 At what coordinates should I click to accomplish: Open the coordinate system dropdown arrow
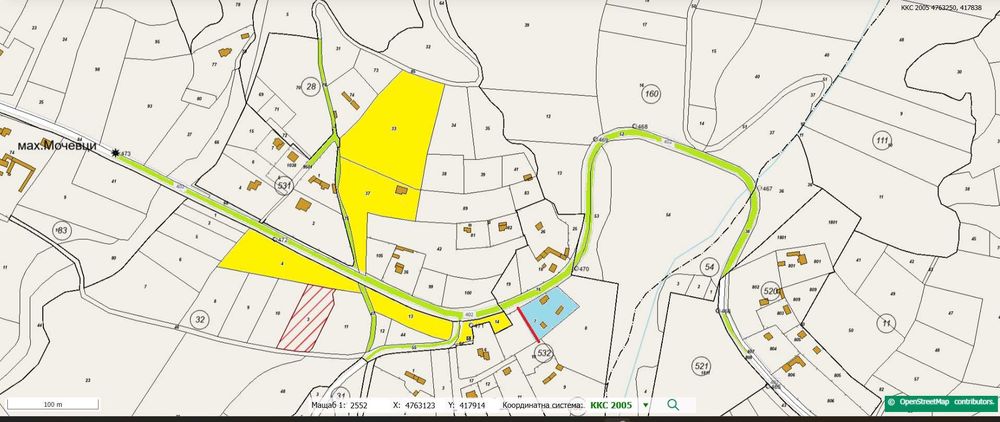pyautogui.click(x=645, y=405)
